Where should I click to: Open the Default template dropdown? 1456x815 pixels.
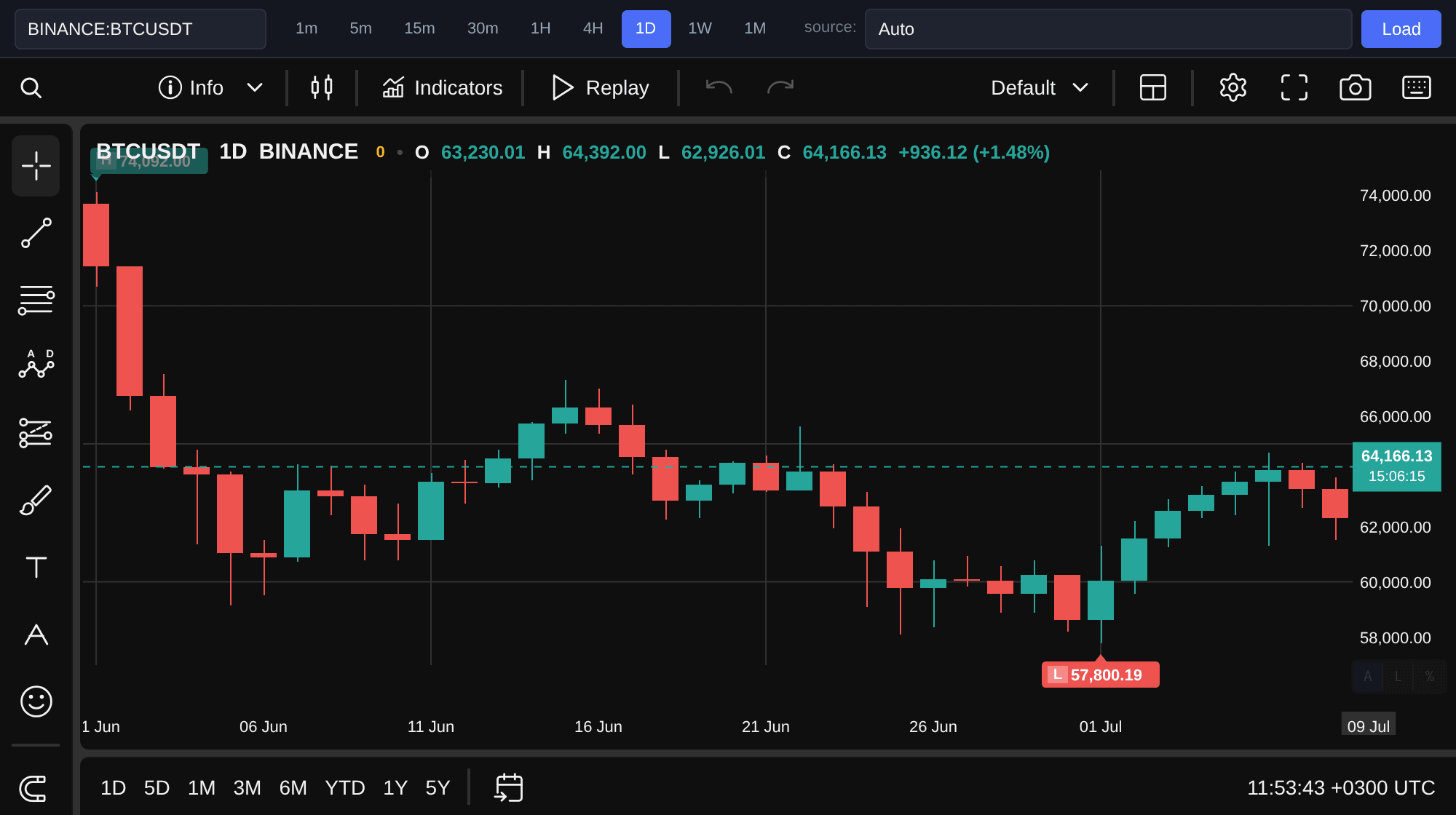coord(1039,88)
